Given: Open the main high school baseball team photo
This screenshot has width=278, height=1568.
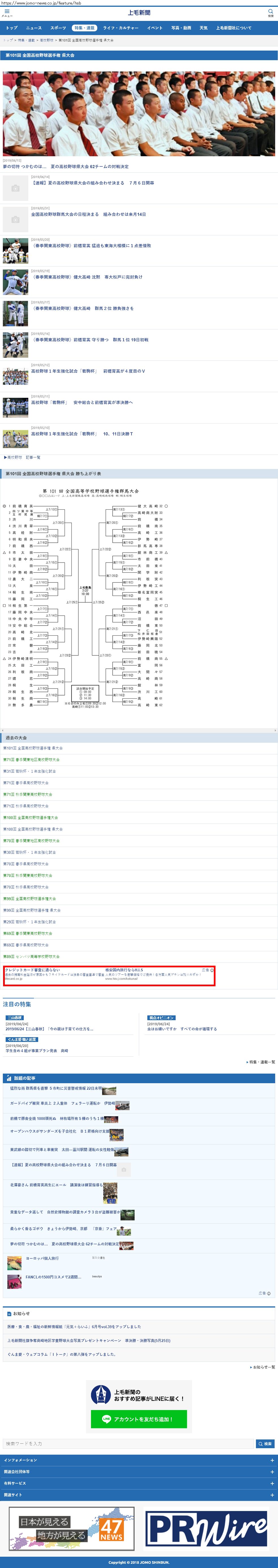Looking at the screenshot, I should 139,114.
